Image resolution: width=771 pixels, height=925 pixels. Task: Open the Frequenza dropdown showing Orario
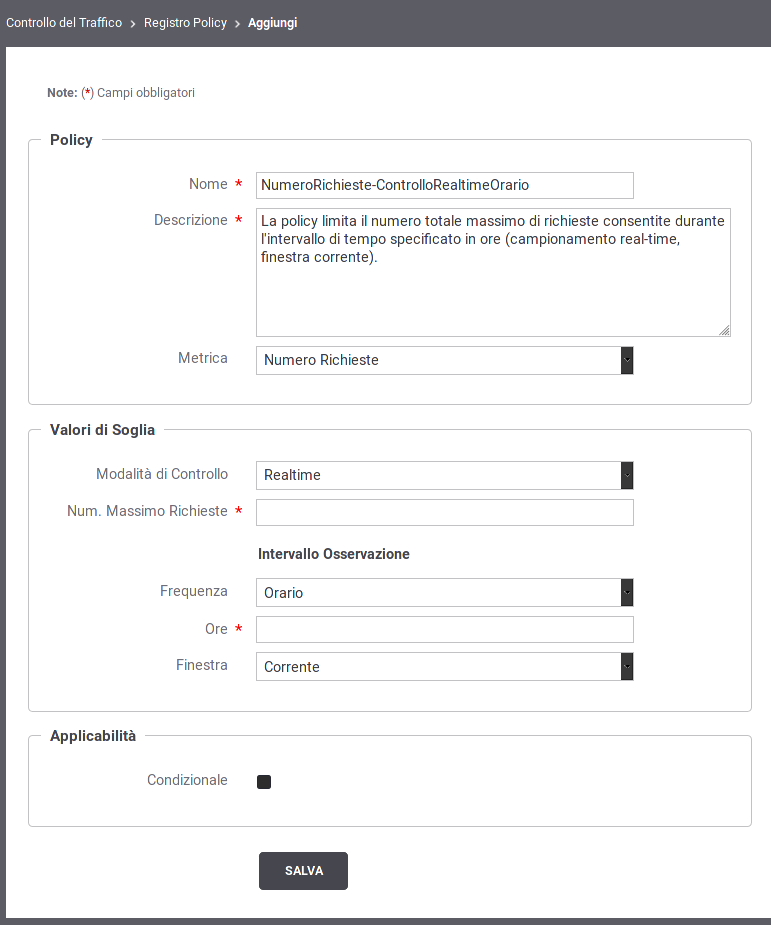[445, 592]
